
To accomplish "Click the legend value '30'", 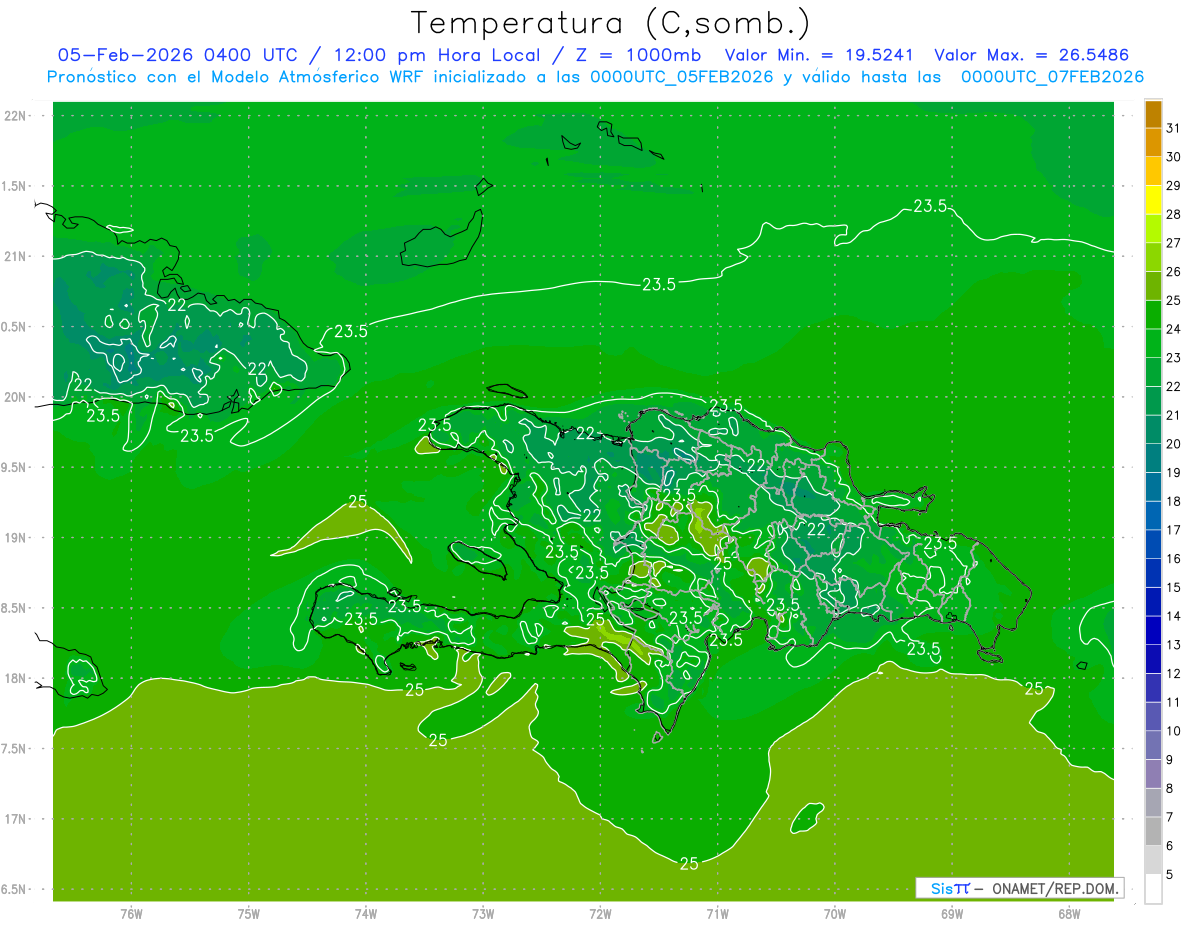I will pos(1173,157).
